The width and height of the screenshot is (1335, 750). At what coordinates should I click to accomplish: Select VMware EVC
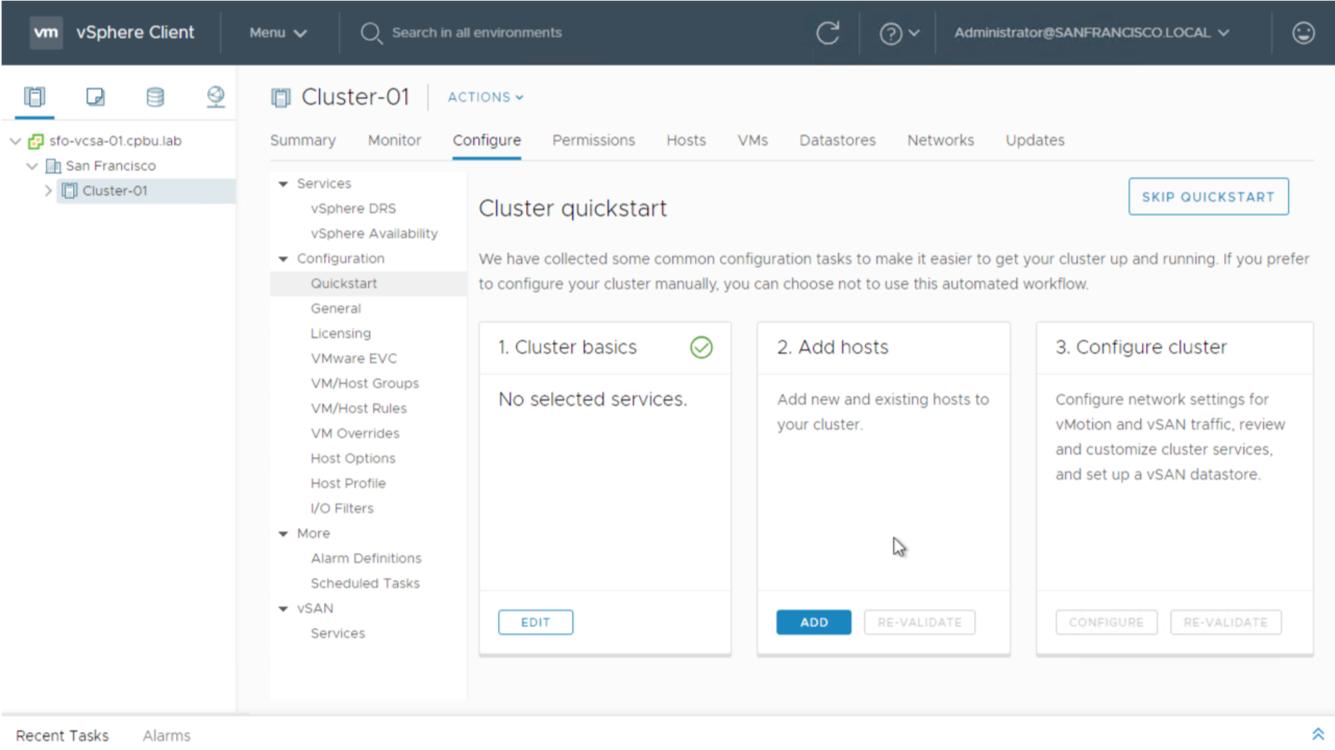tap(354, 359)
